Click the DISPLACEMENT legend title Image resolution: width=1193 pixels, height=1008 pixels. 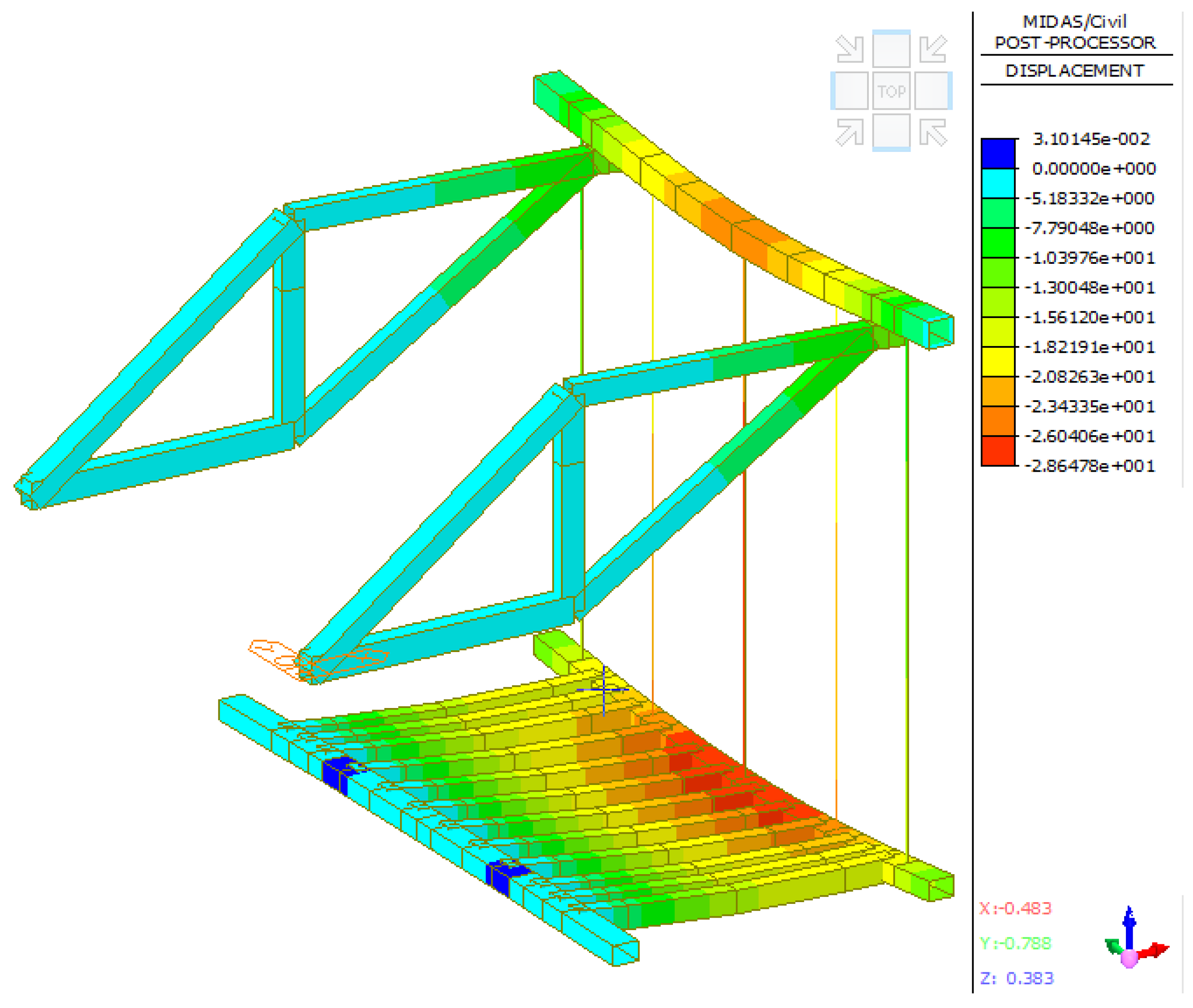coord(1075,71)
